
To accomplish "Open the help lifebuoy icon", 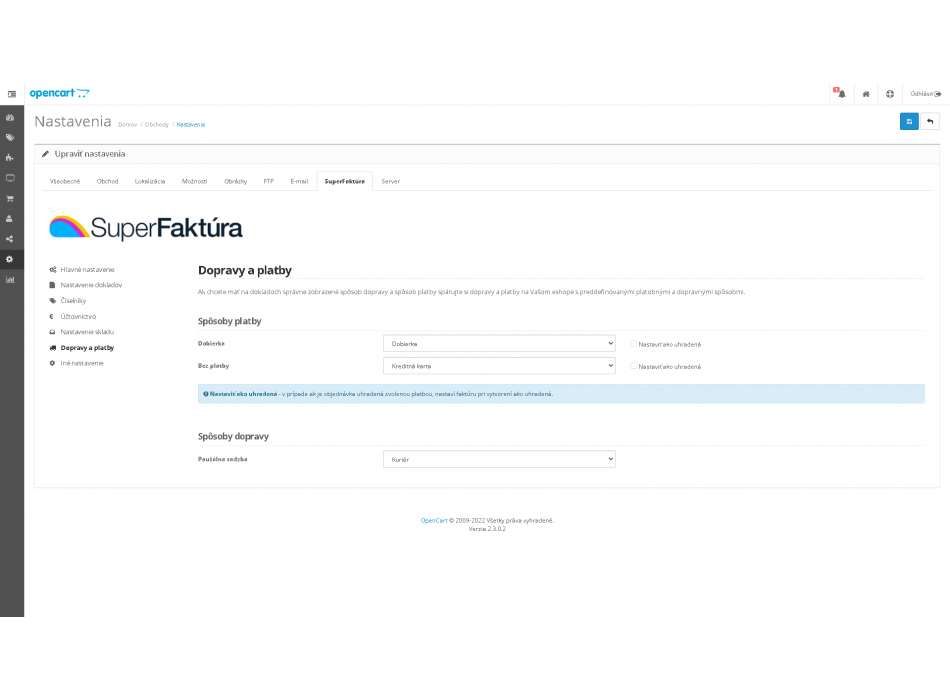I will click(x=889, y=94).
